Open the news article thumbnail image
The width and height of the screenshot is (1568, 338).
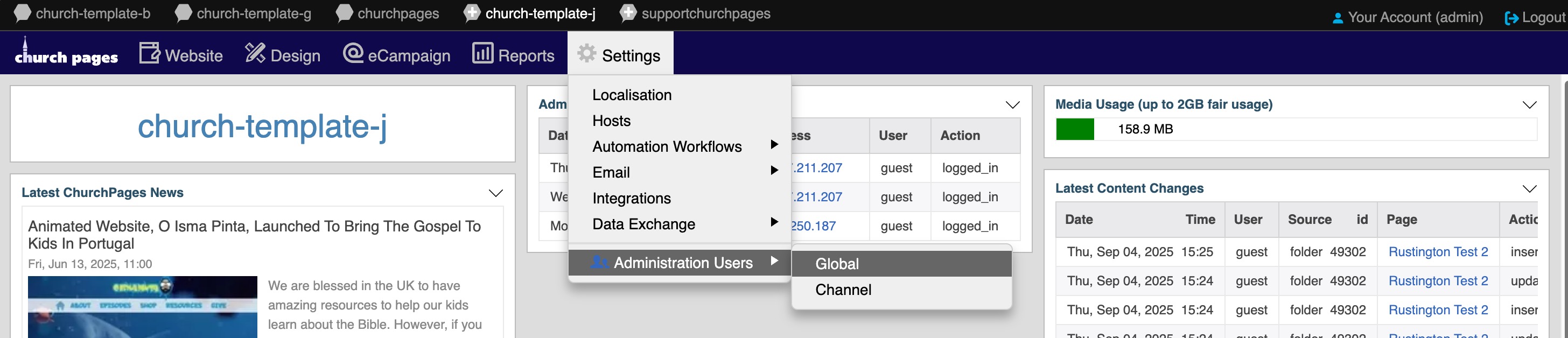click(x=143, y=307)
